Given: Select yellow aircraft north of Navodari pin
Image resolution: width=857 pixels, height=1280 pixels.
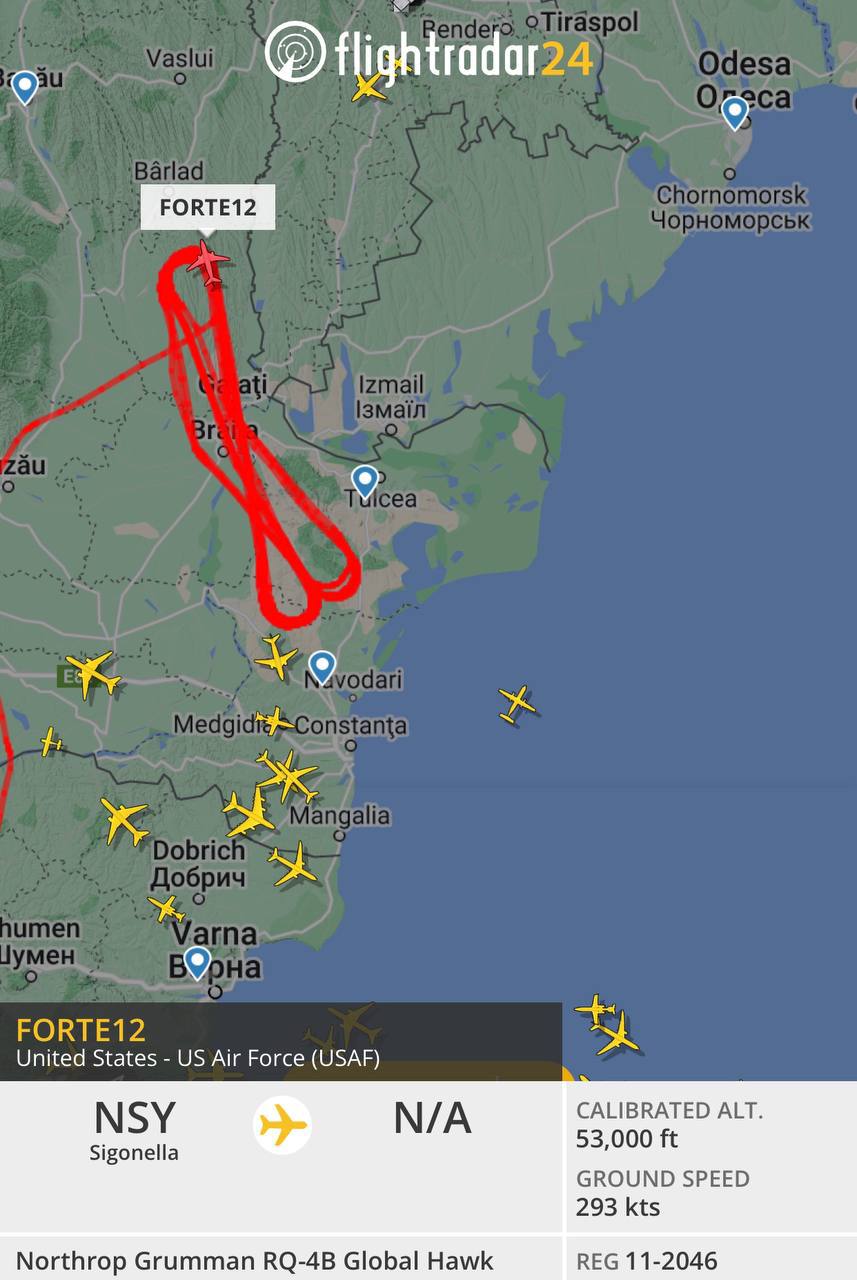Looking at the screenshot, I should click(x=277, y=656).
